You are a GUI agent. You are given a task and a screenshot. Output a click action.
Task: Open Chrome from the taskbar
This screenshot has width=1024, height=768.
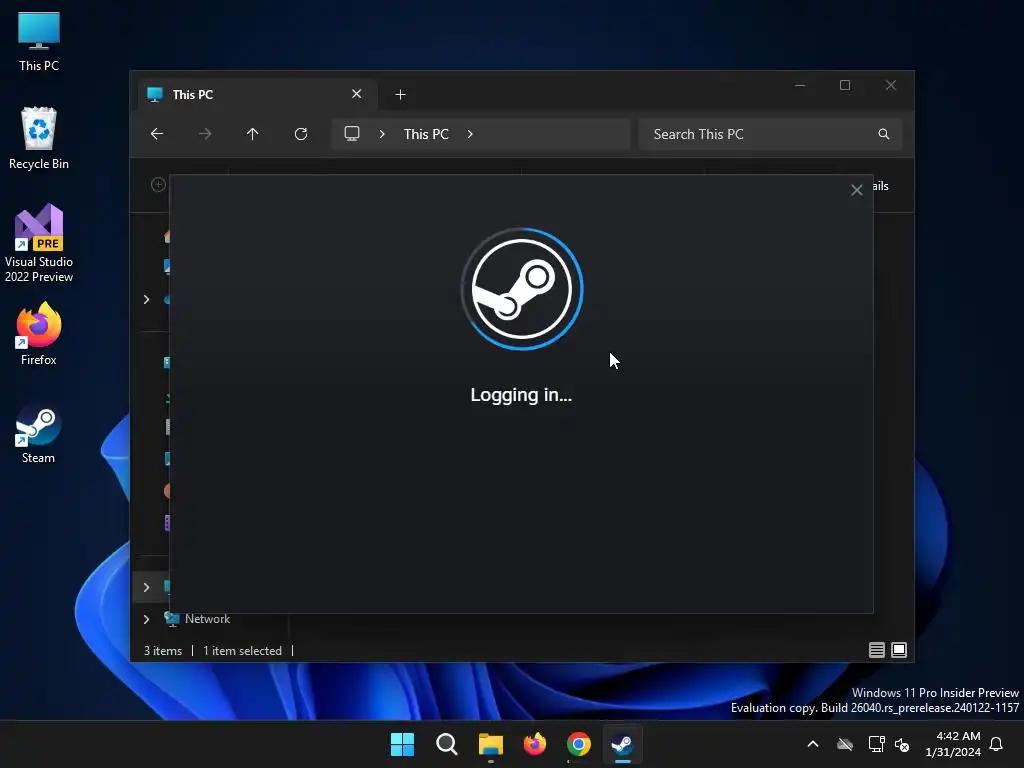[579, 744]
